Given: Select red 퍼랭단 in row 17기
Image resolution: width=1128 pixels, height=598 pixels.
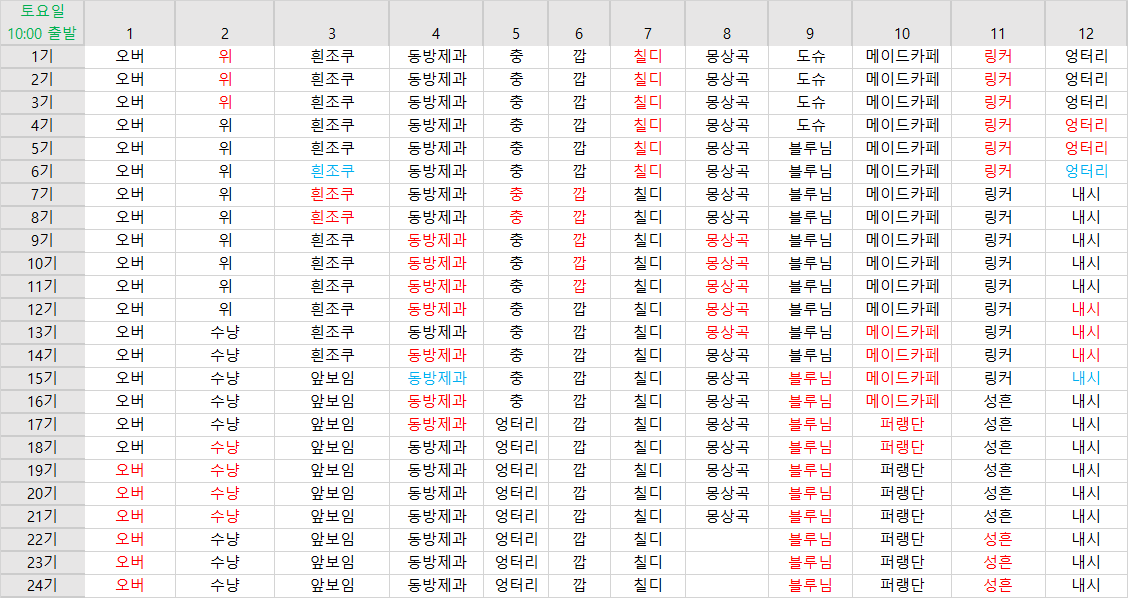Looking at the screenshot, I should (902, 424).
